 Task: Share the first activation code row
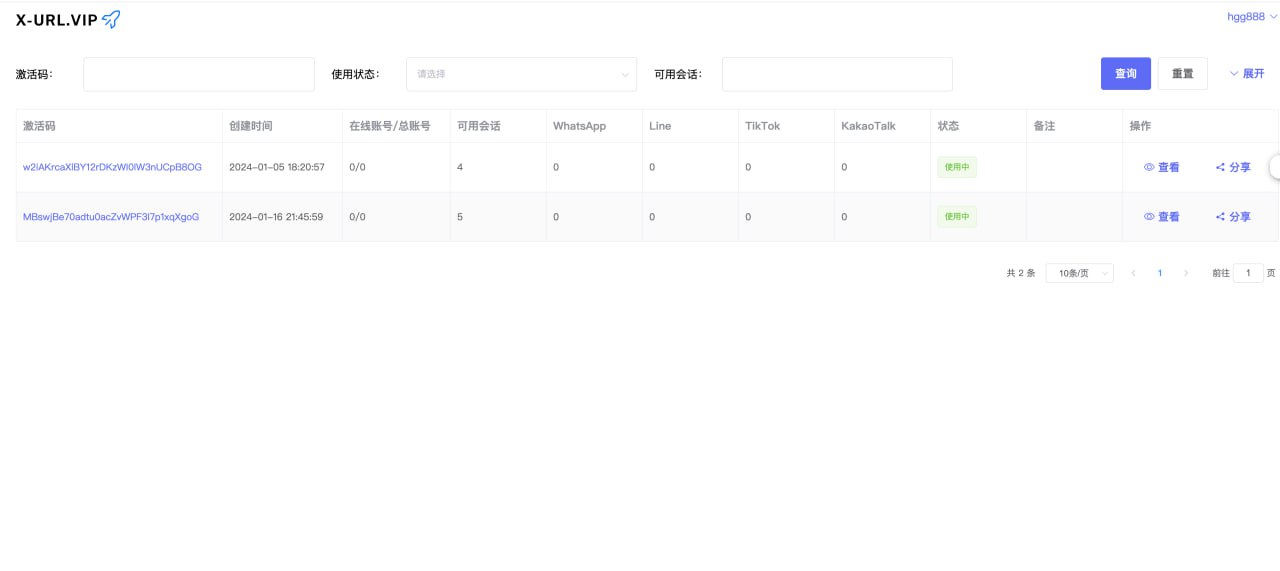click(x=1233, y=167)
